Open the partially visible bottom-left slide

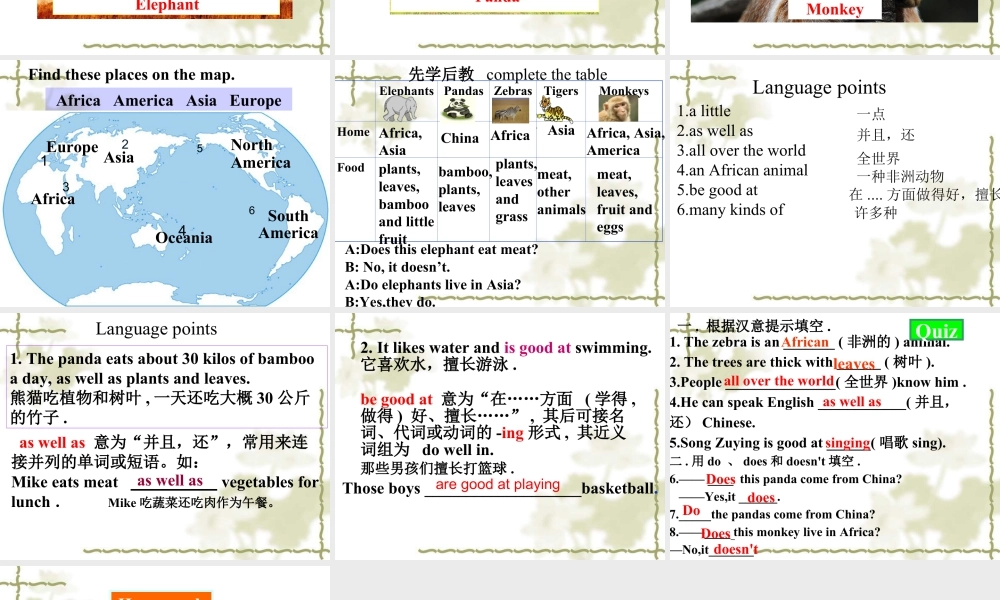(x=165, y=584)
